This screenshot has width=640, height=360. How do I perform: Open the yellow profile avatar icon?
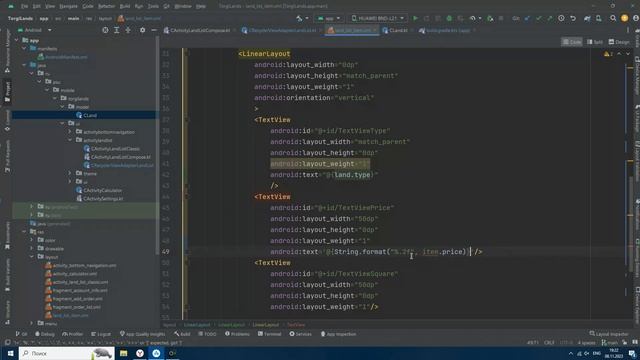pos(624,18)
